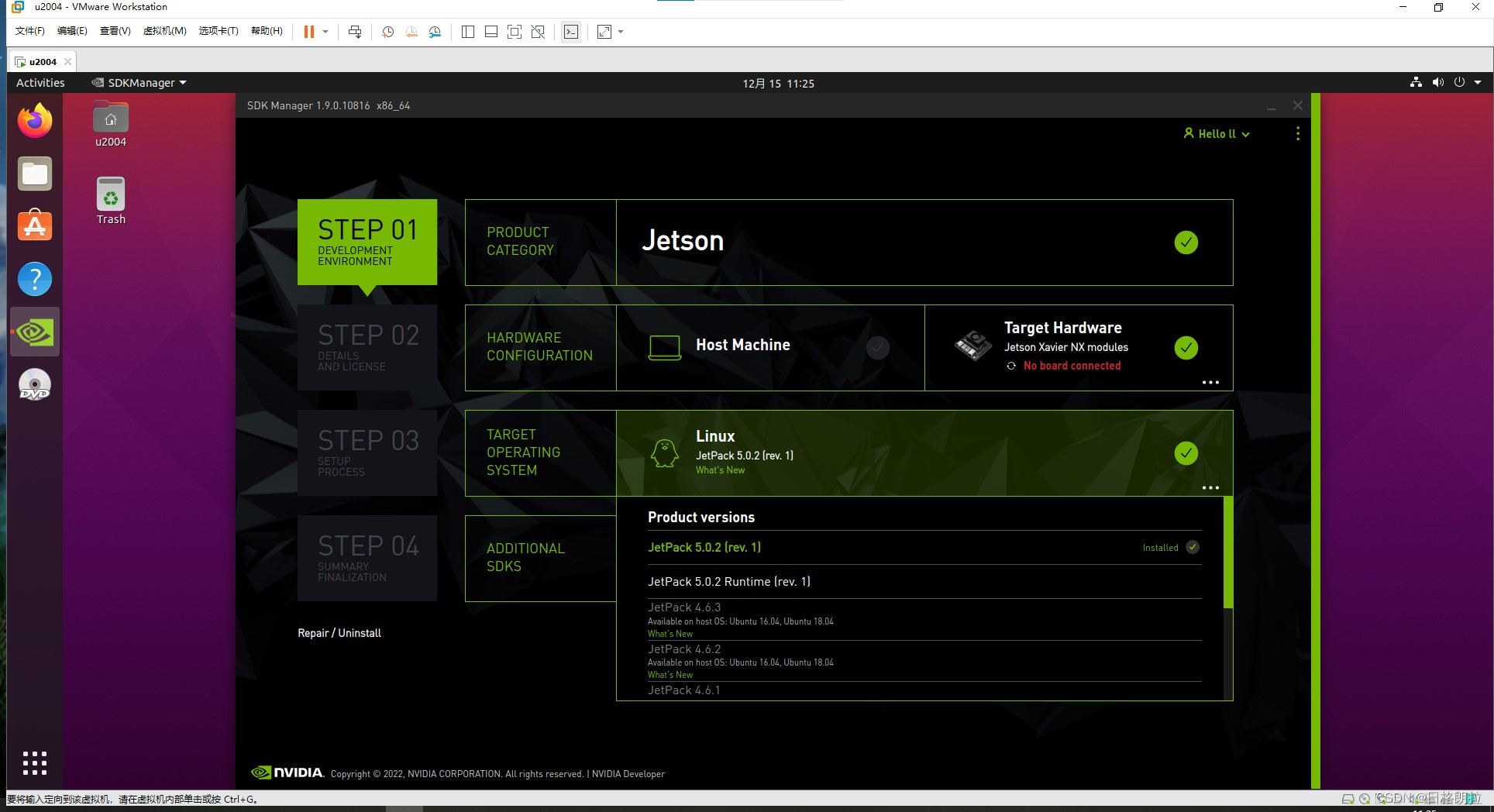This screenshot has width=1494, height=812.
Task: Open the VMware 文件(F) menu
Action: pyautogui.click(x=30, y=31)
